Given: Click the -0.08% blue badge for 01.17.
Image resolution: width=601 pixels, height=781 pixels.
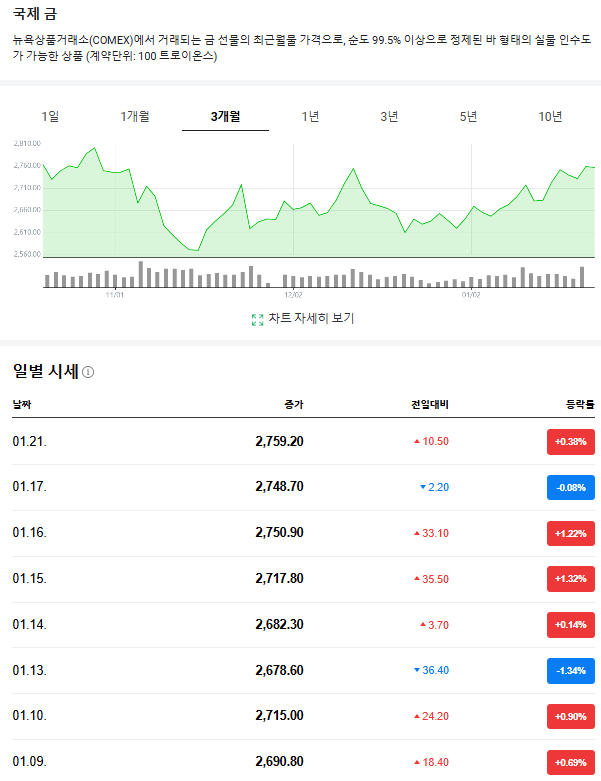Looking at the screenshot, I should point(571,487).
